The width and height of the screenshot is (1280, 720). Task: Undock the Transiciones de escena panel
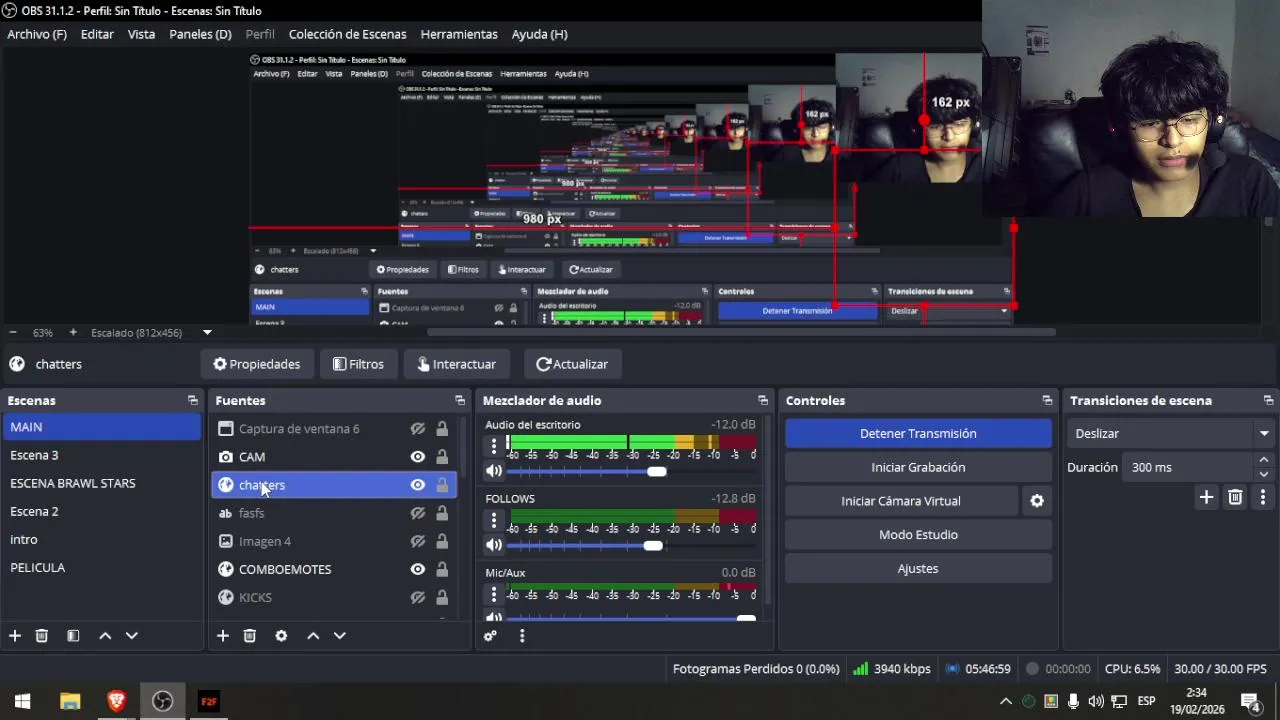coord(1268,400)
